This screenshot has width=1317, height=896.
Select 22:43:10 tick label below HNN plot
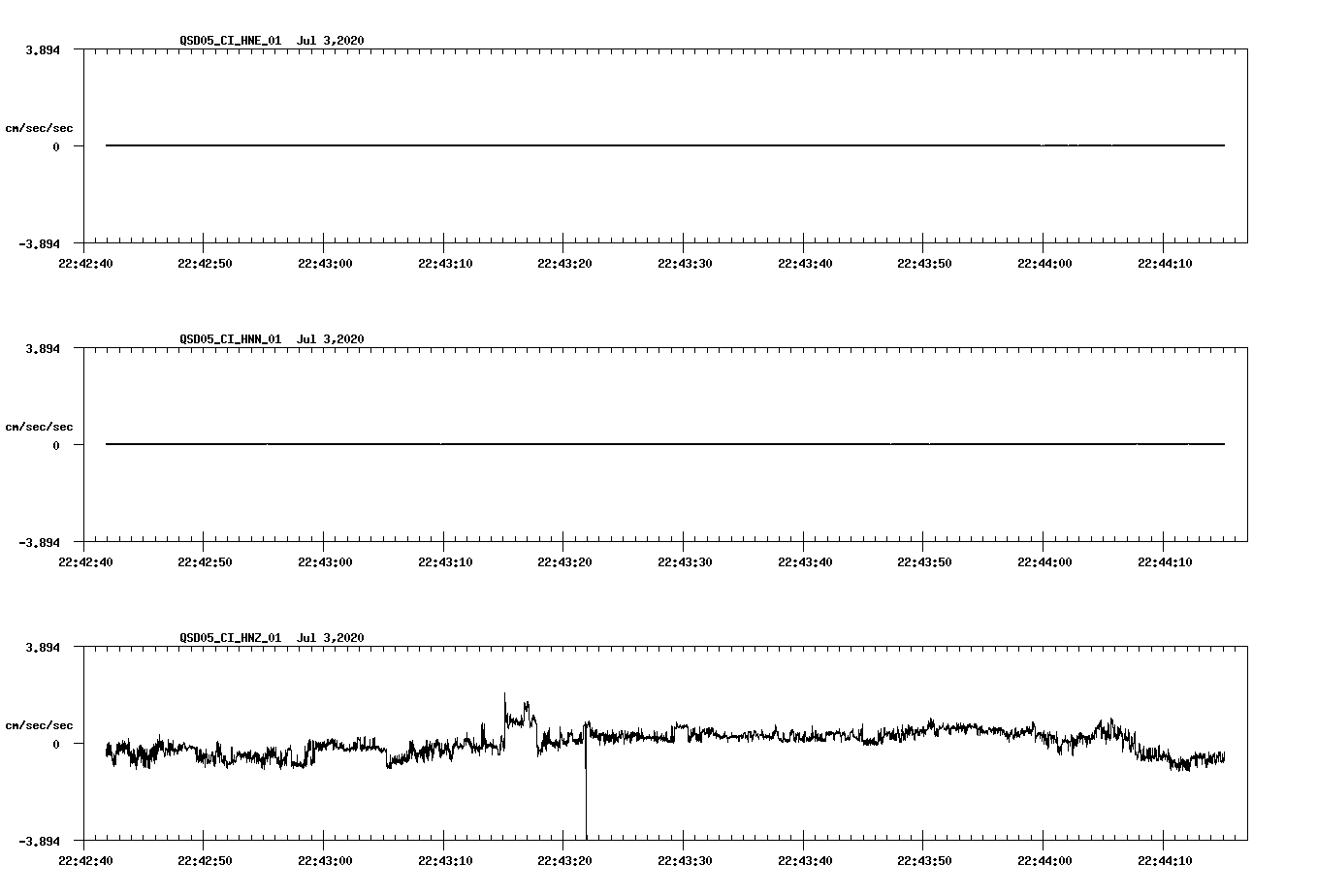445,561
